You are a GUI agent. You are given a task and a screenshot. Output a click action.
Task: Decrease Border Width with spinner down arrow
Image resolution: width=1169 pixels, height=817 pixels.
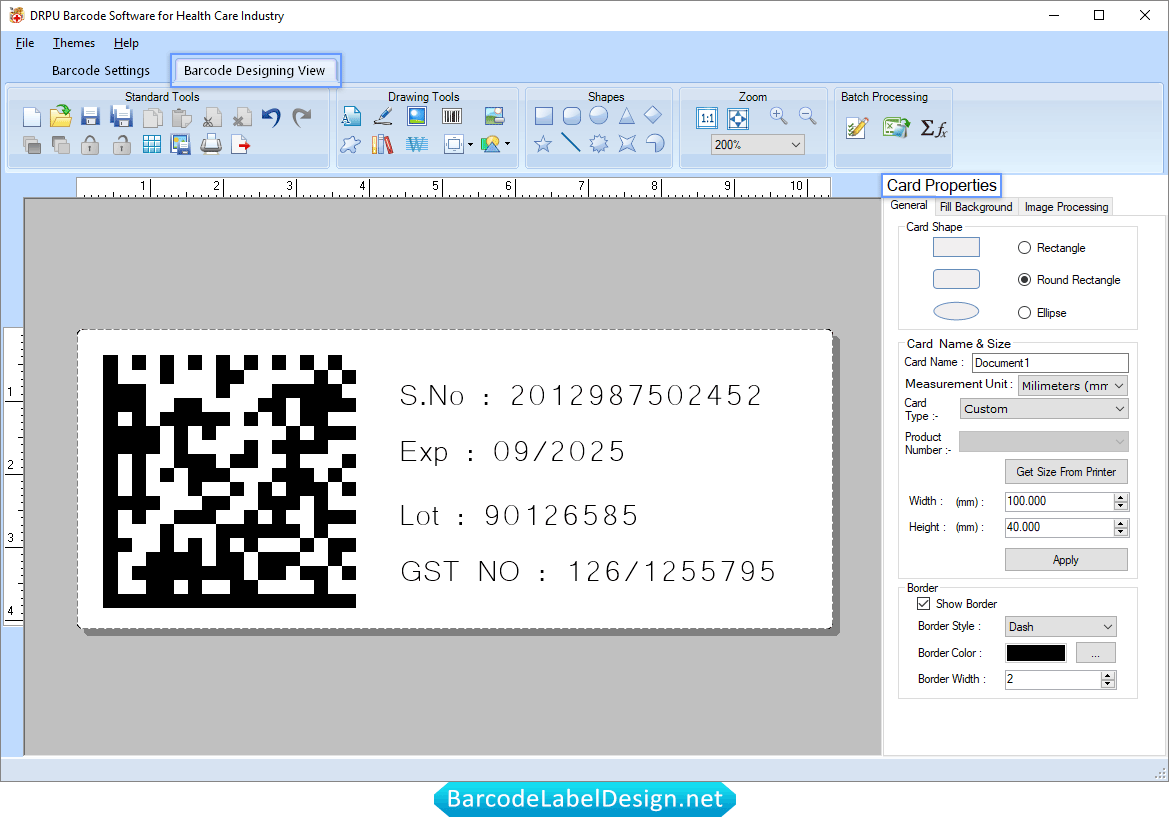point(1108,684)
